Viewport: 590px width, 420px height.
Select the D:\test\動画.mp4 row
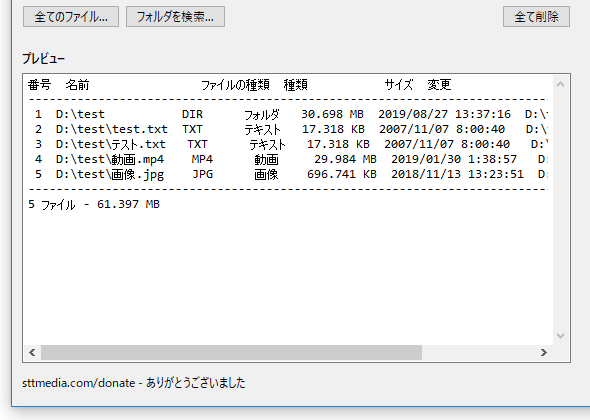(x=288, y=159)
